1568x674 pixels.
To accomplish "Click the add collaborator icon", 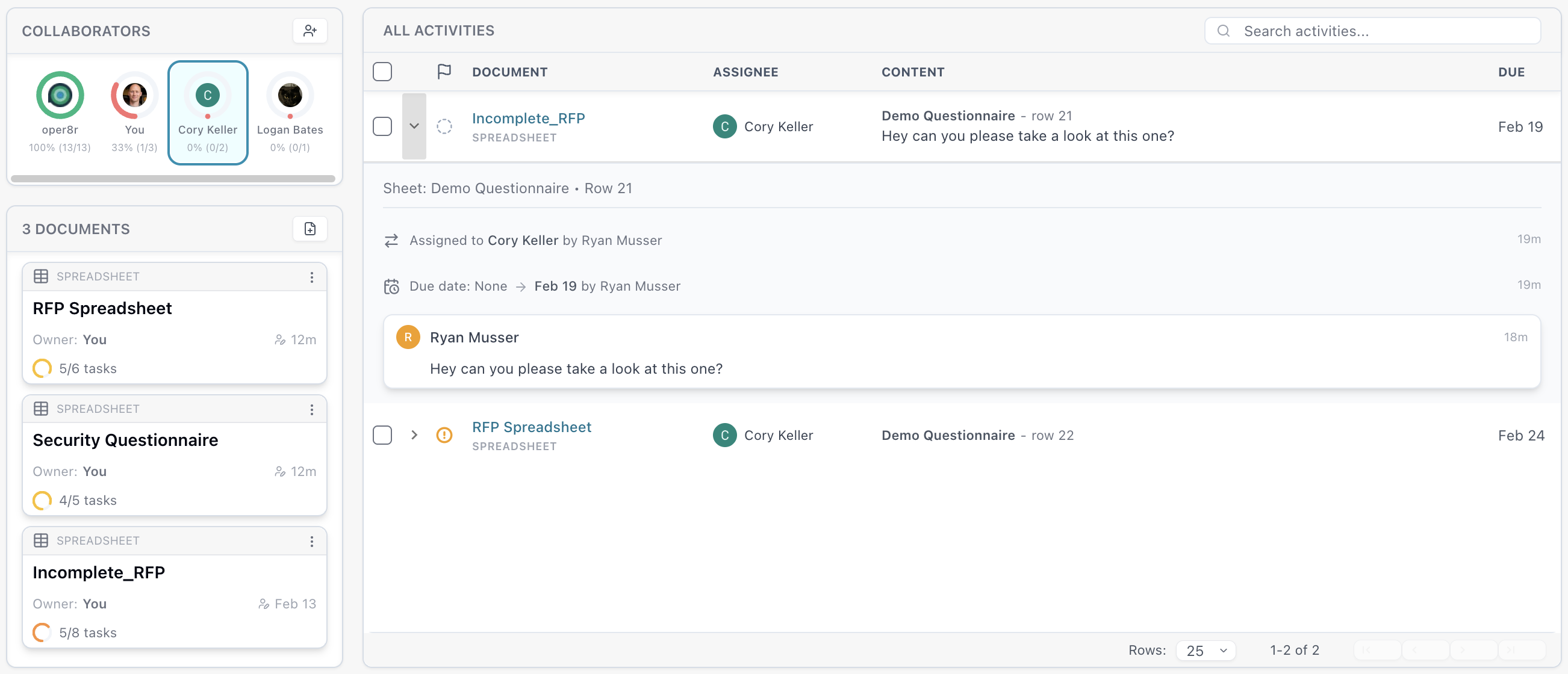I will (311, 31).
